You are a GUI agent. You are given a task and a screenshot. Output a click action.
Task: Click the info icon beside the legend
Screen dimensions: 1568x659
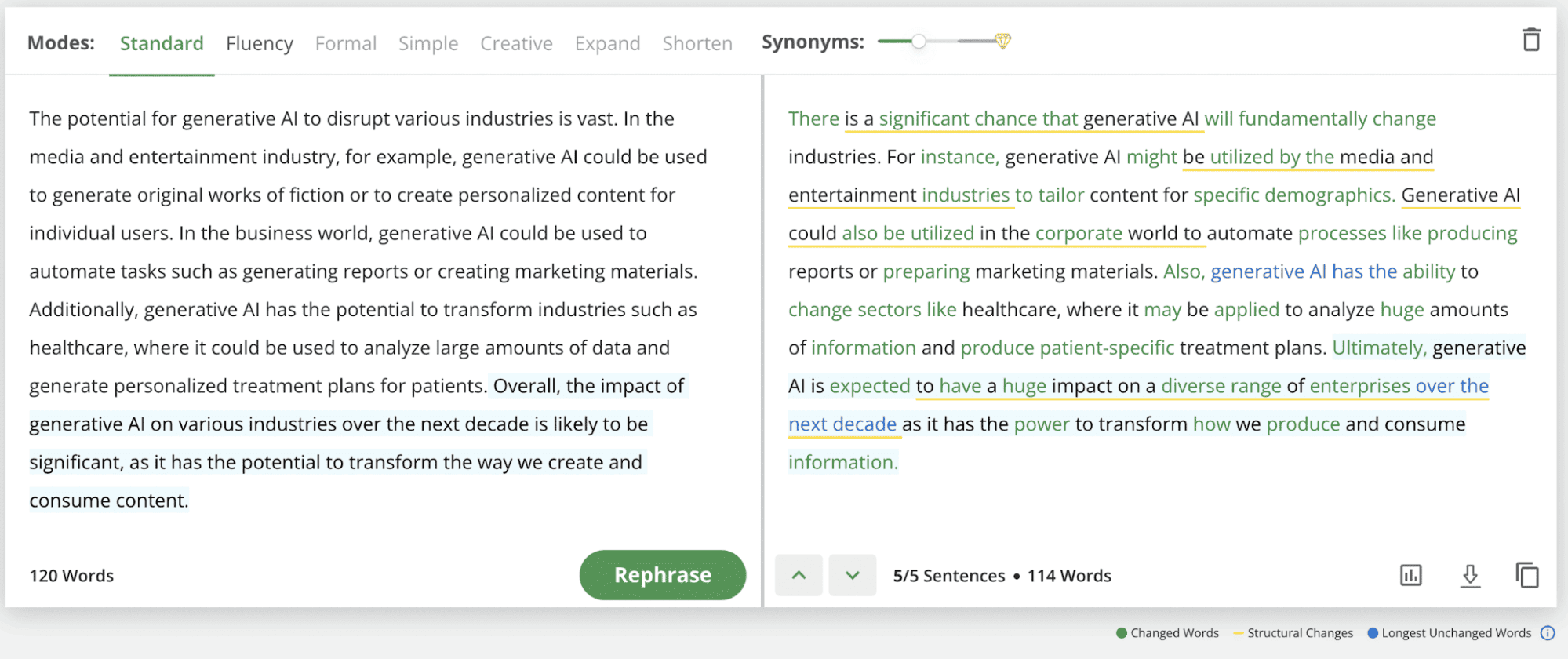tap(1547, 633)
